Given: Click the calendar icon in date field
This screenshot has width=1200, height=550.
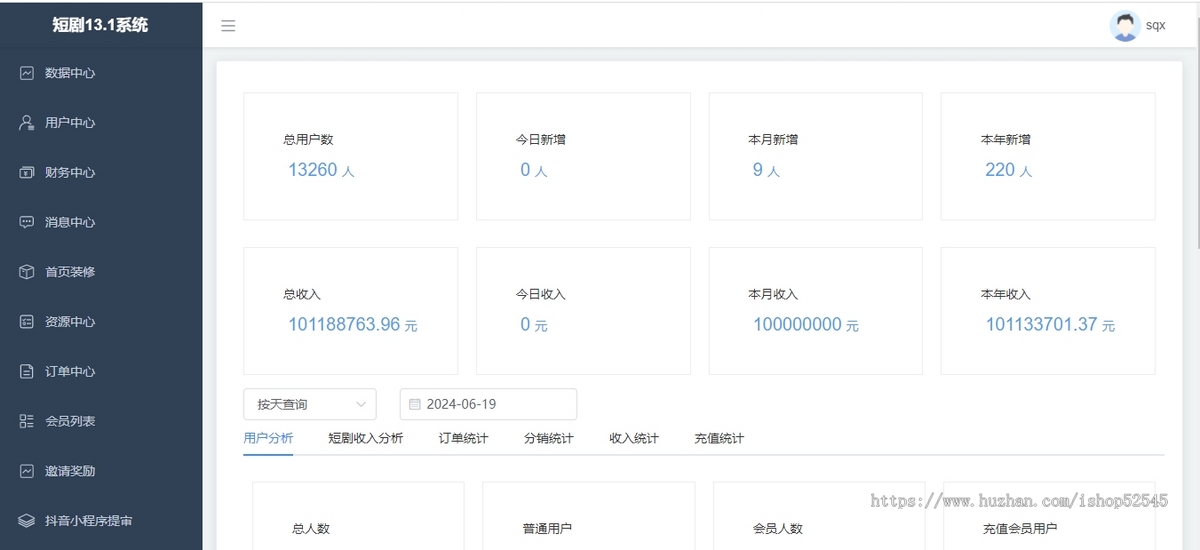Looking at the screenshot, I should coord(415,404).
